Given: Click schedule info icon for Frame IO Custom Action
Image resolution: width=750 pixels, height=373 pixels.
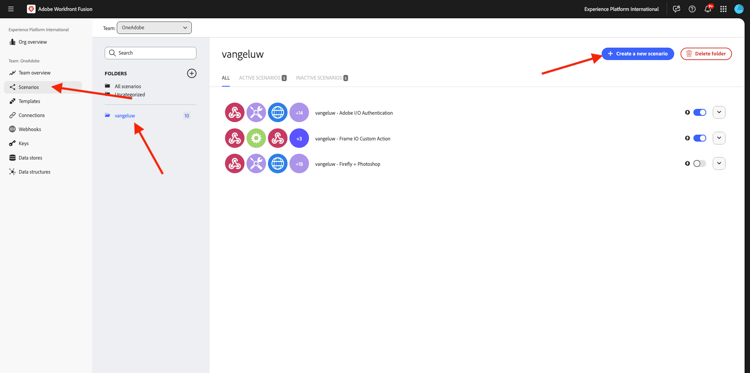Looking at the screenshot, I should tap(687, 138).
